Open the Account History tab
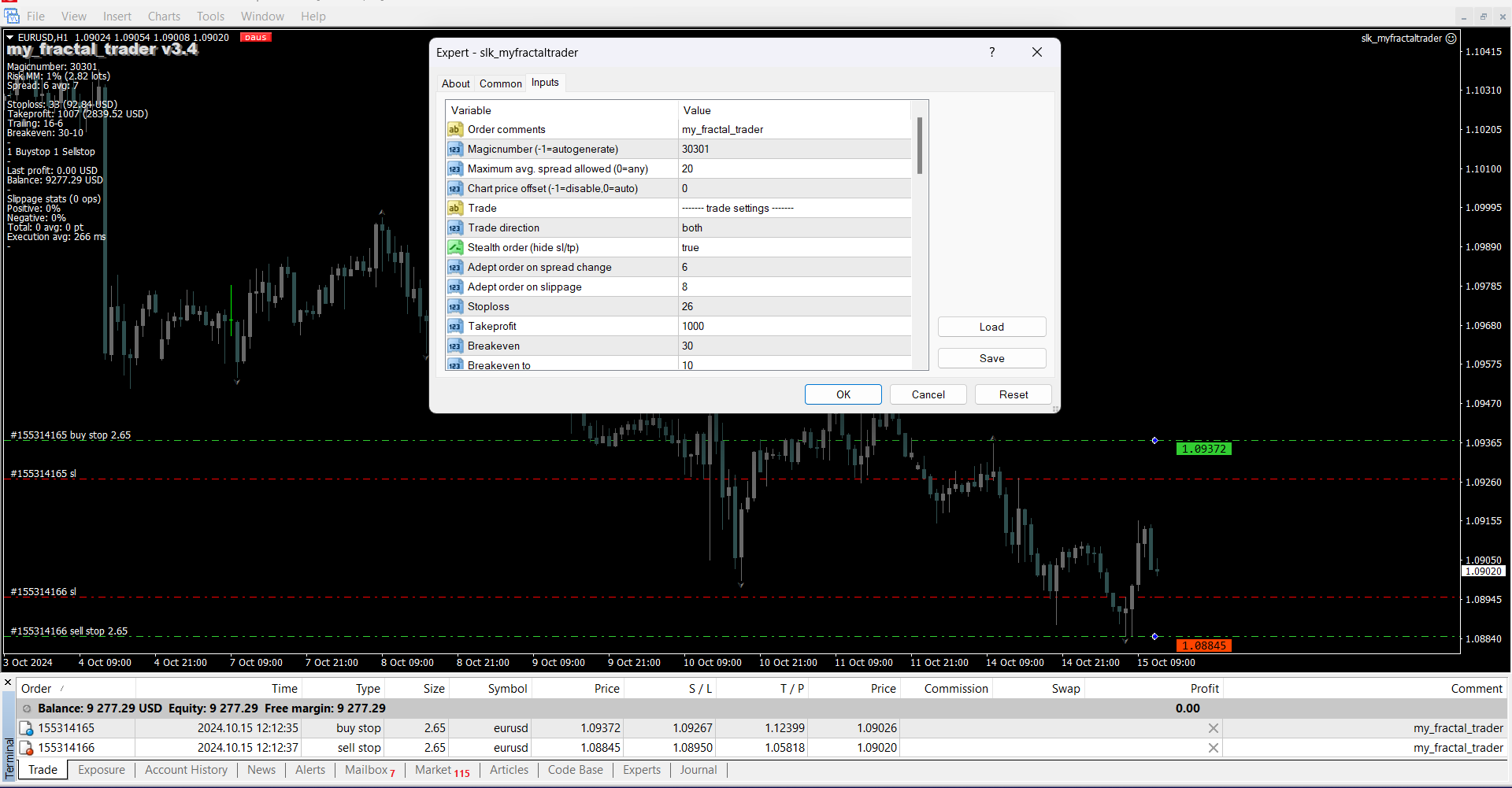 point(186,770)
